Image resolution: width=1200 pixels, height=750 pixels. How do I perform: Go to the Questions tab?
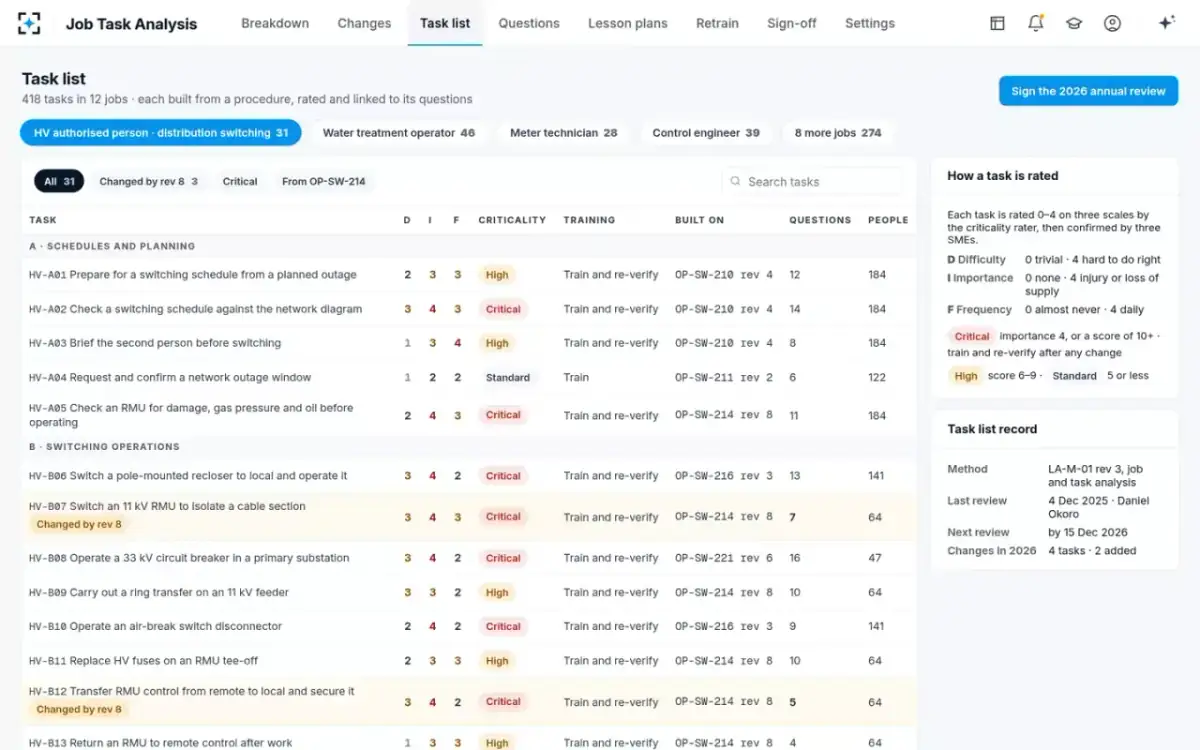pos(529,23)
